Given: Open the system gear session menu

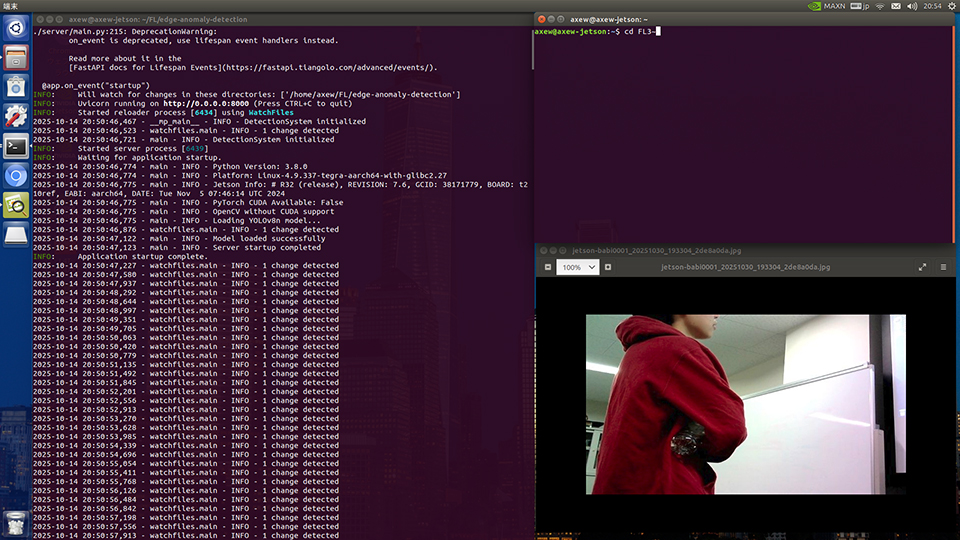Looking at the screenshot, I should point(949,6).
